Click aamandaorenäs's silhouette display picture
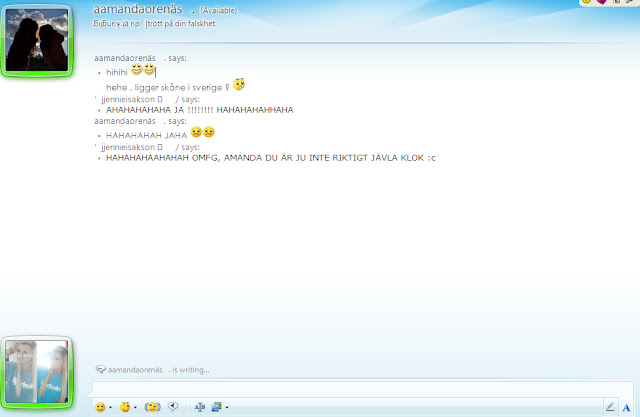The height and width of the screenshot is (417, 640). (37, 40)
